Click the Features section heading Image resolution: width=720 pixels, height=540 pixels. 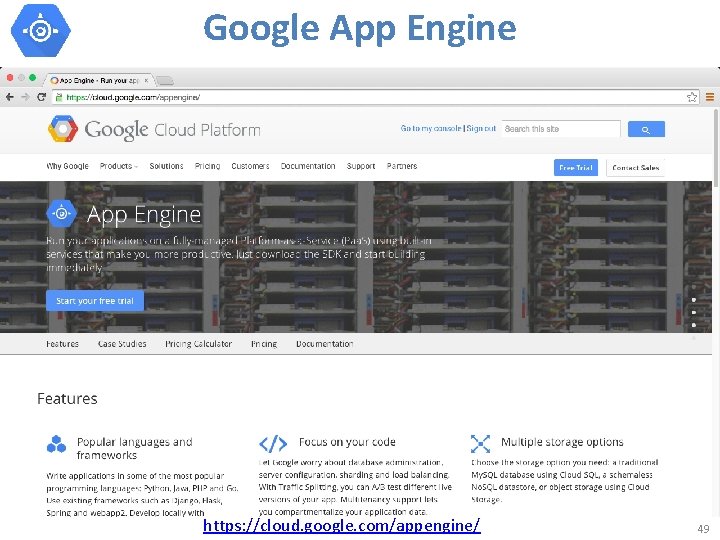click(67, 399)
